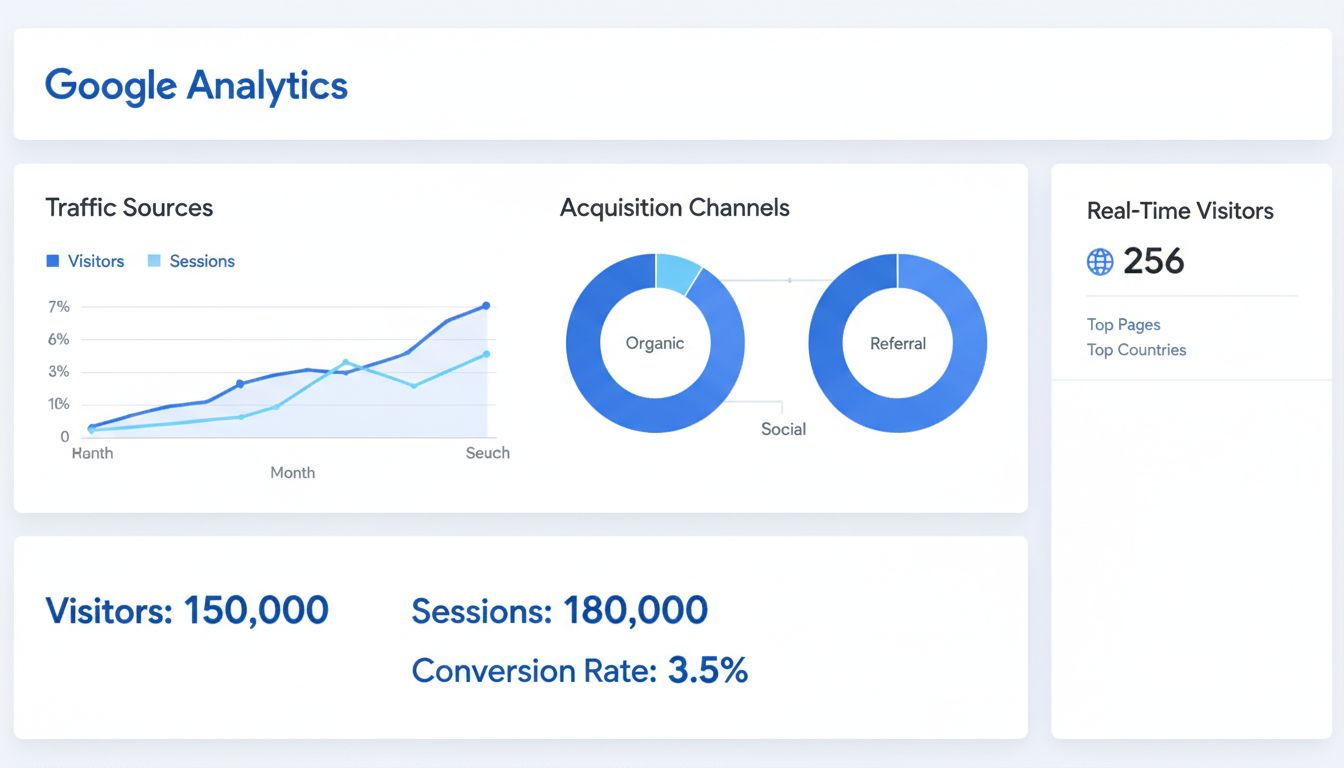Switch to the Traffic Sources panel
This screenshot has height=768, width=1344.
pyautogui.click(x=130, y=207)
